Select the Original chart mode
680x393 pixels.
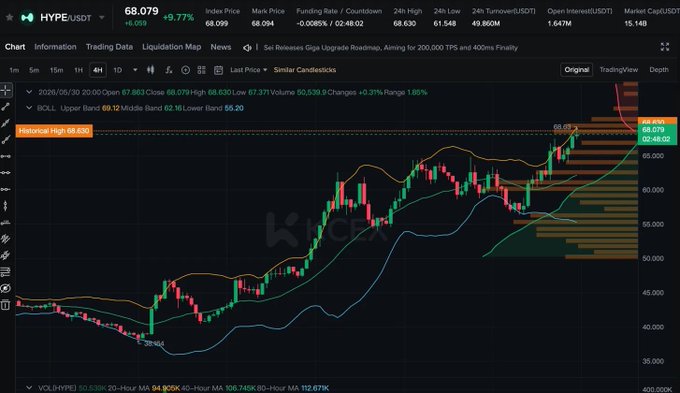click(x=576, y=69)
